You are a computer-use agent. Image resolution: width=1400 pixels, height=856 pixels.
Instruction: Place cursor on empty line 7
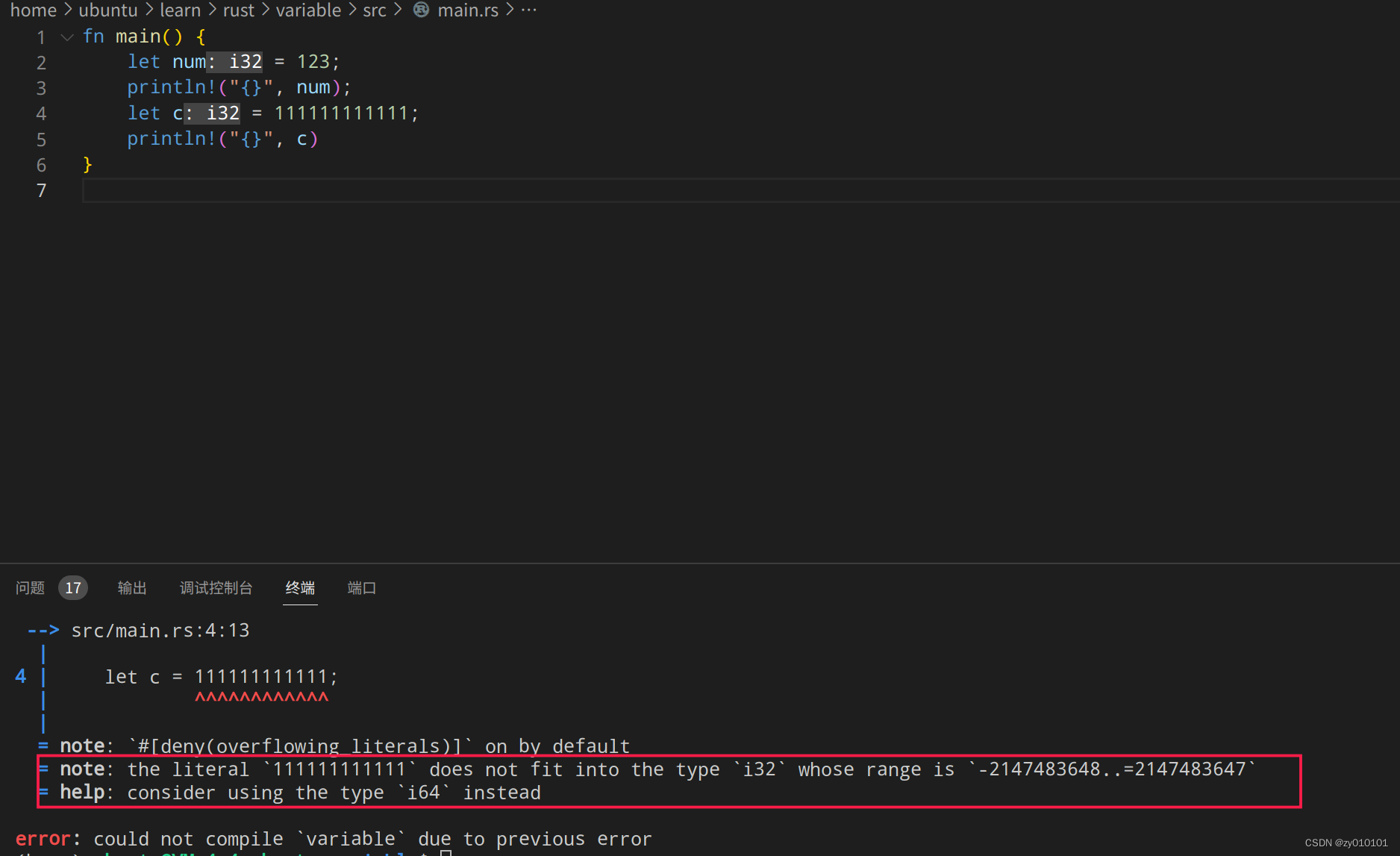coord(740,190)
